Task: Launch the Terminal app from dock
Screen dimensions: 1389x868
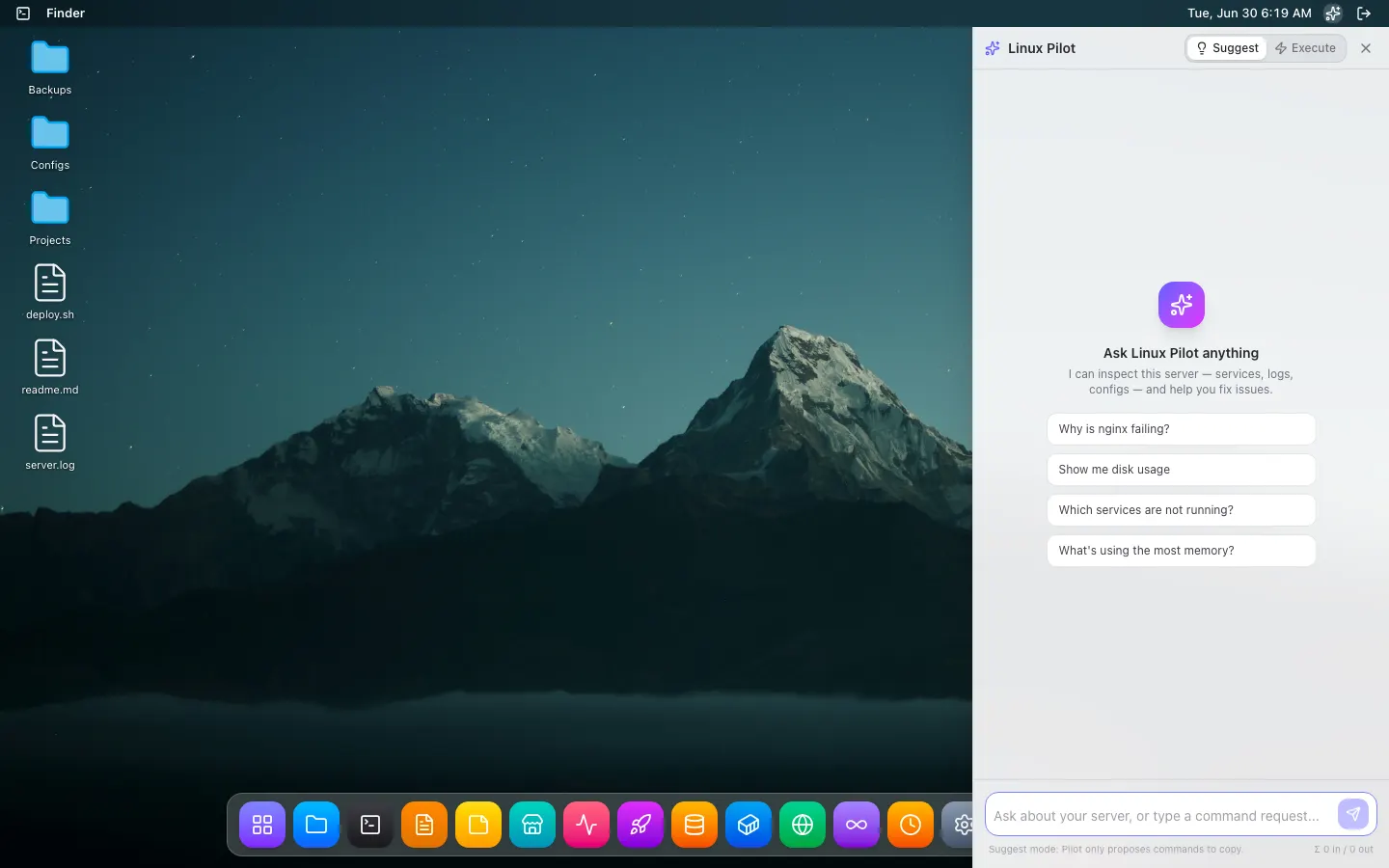Action: (370, 825)
